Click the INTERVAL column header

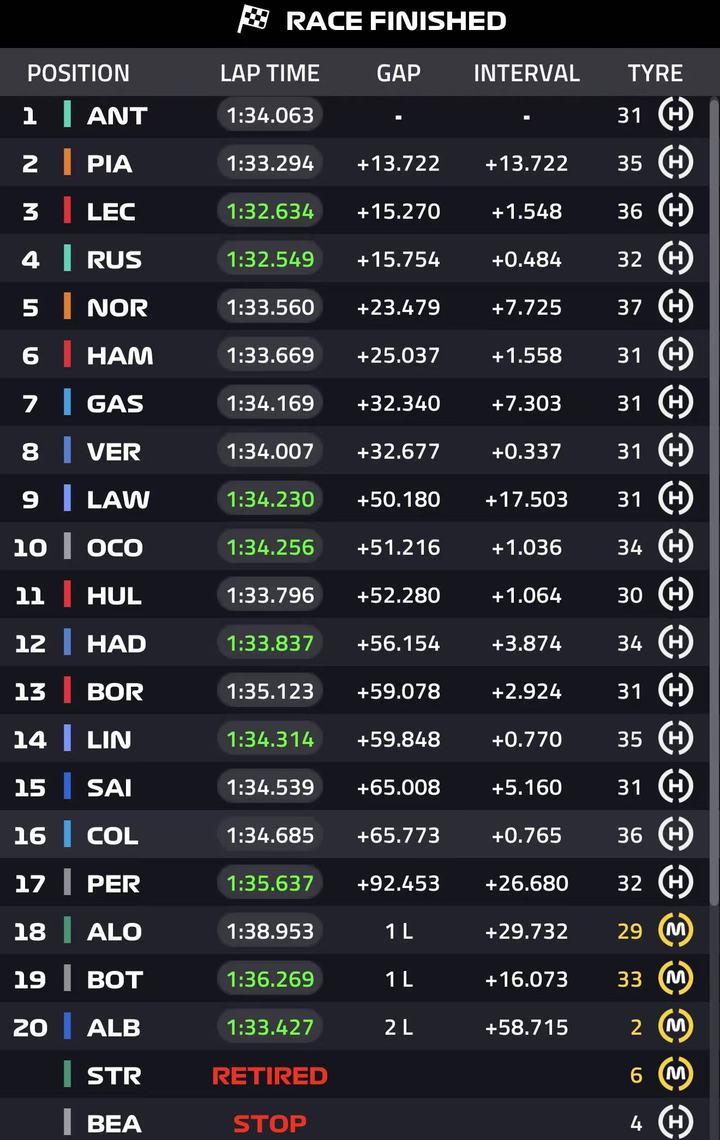pyautogui.click(x=526, y=73)
